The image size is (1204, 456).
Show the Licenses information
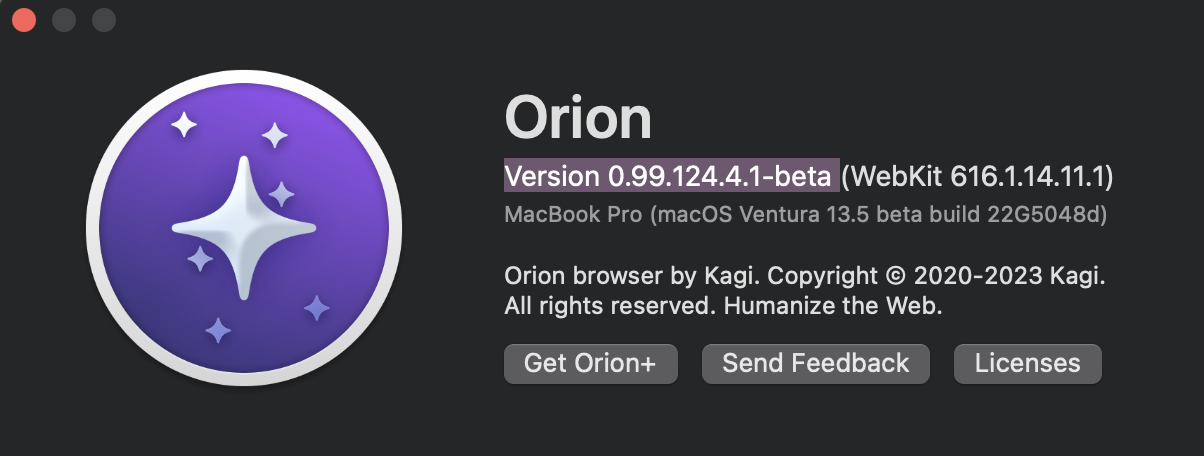(1027, 364)
